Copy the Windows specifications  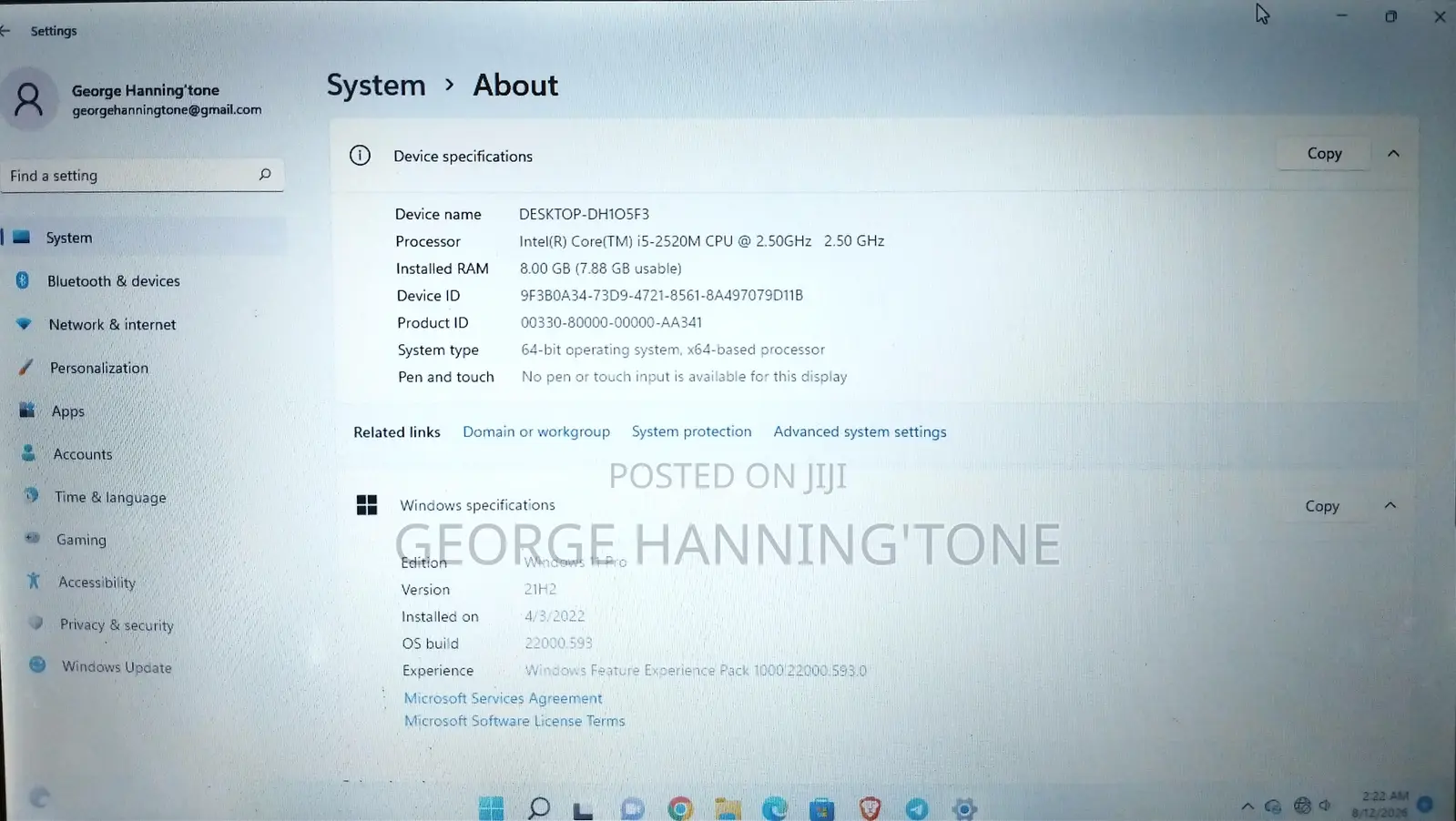point(1321,506)
